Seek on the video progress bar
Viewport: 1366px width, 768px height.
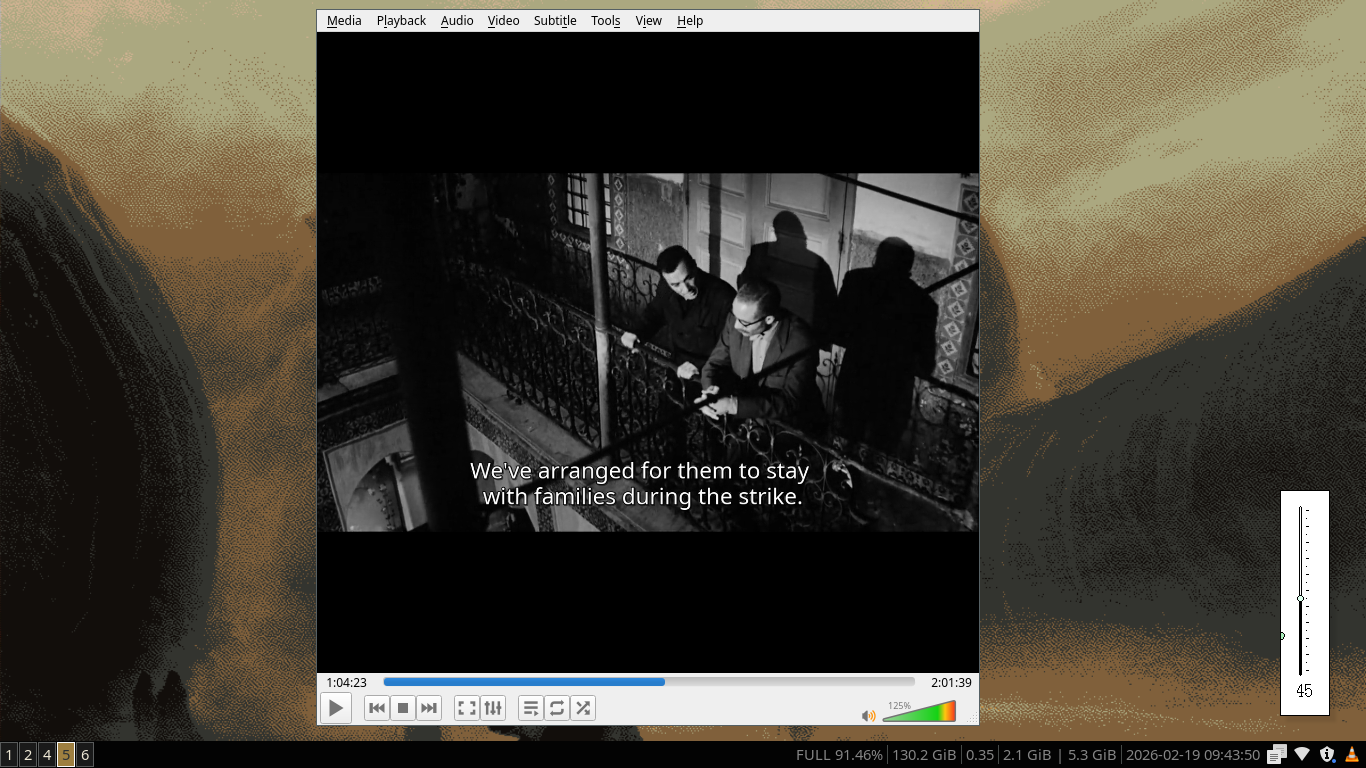tap(648, 682)
